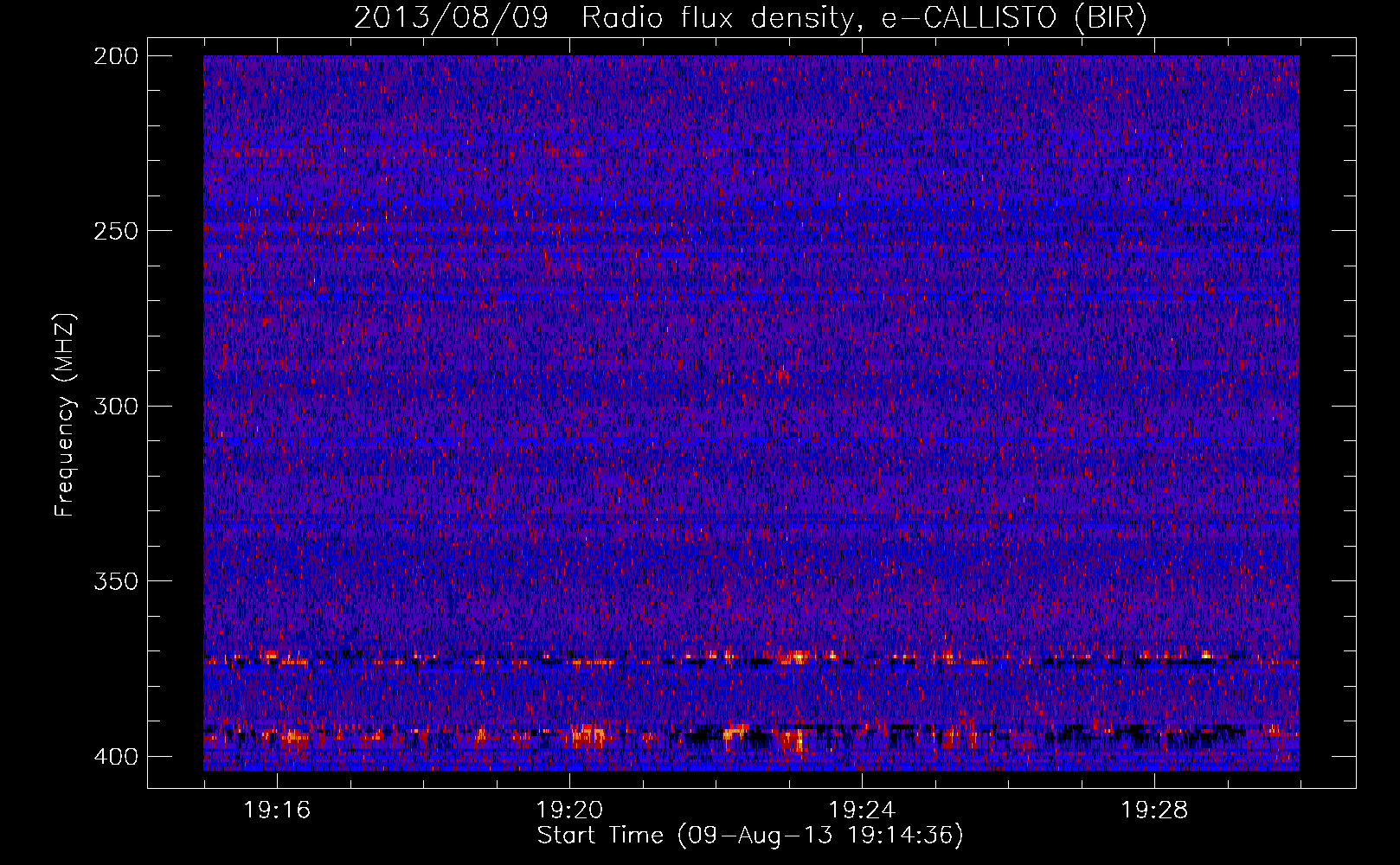Viewport: 1400px width, 865px height.
Task: Click the isolated red spot near 290 MHz
Action: pyautogui.click(x=782, y=375)
